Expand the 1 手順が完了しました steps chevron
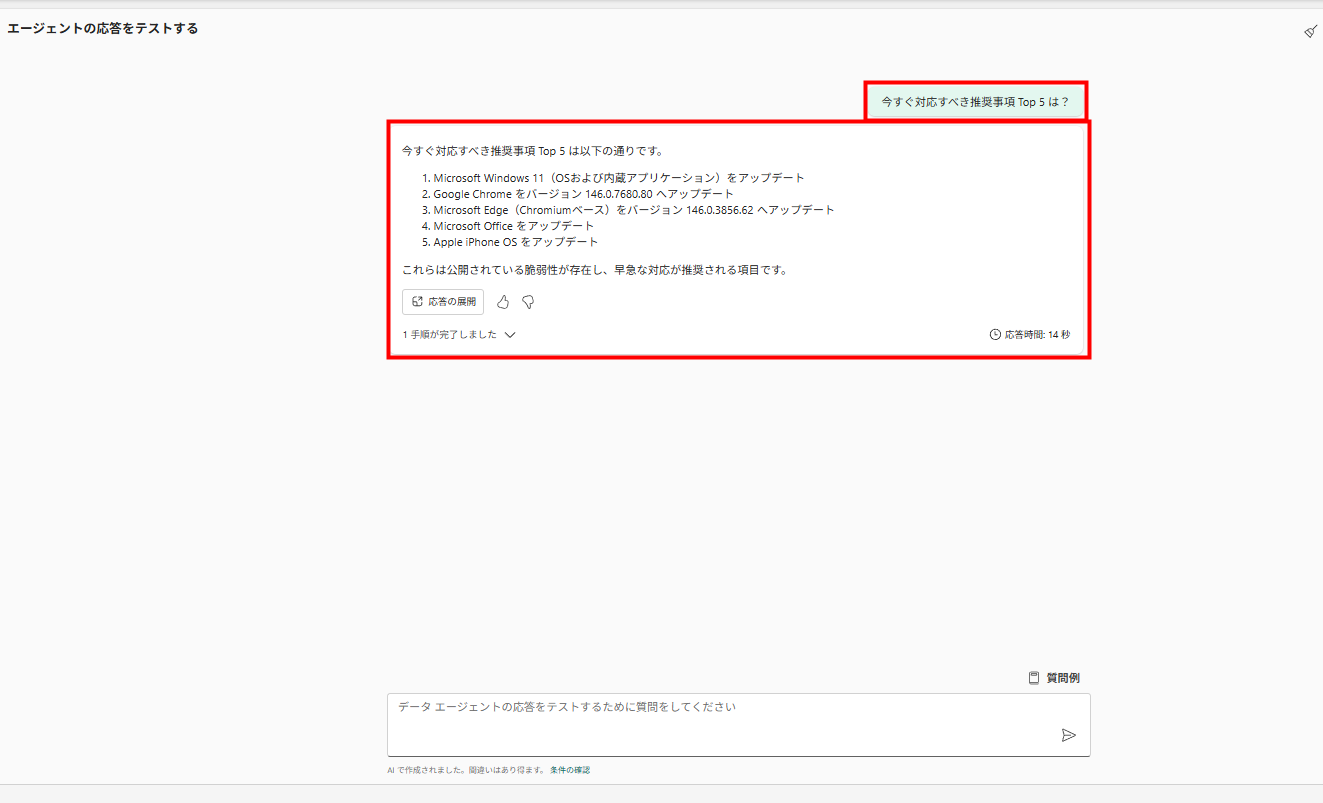Screen dimensions: 1323x803 click(x=510, y=335)
